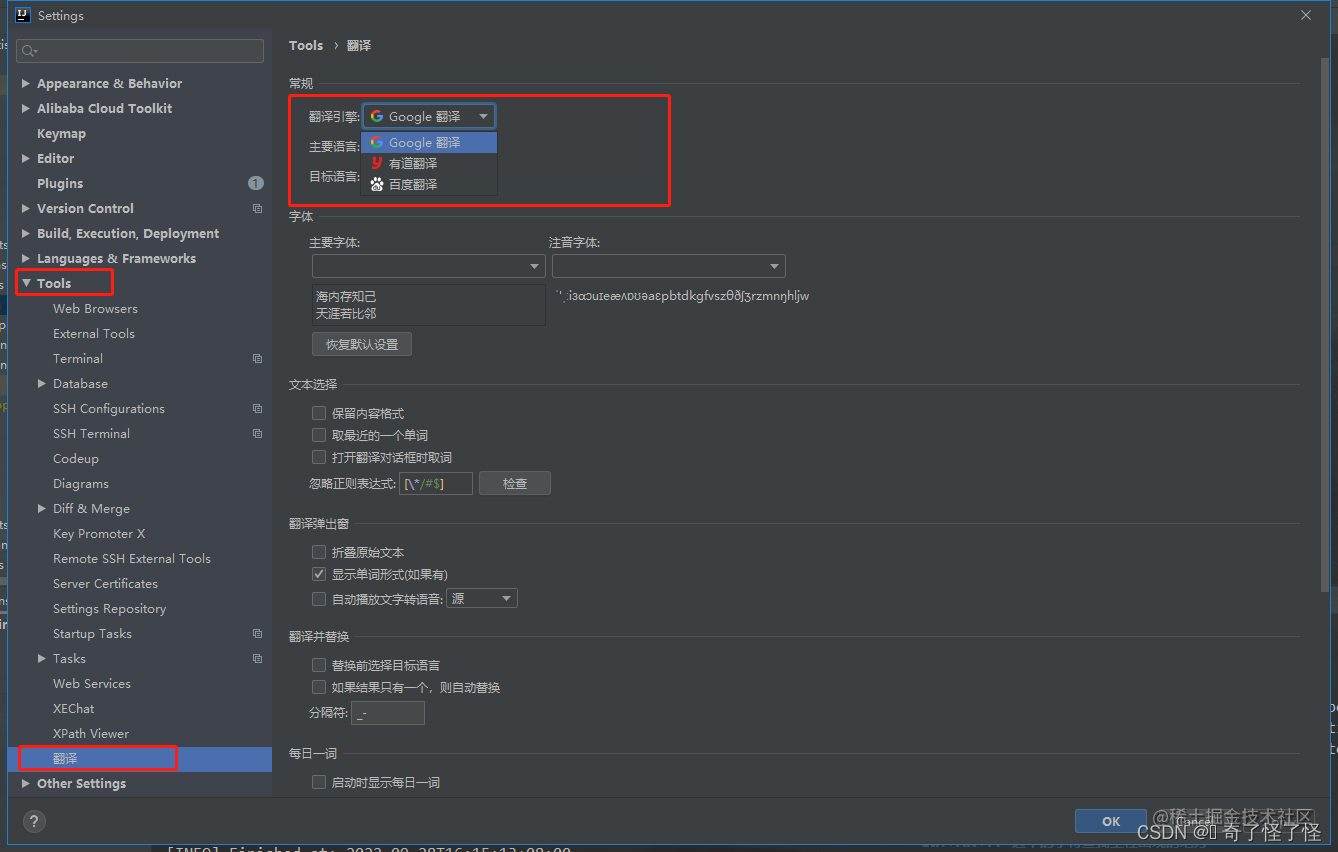Screen dimensions: 1338x852
Task: Enable 取最近的一个单词 checkbox
Action: (319, 435)
